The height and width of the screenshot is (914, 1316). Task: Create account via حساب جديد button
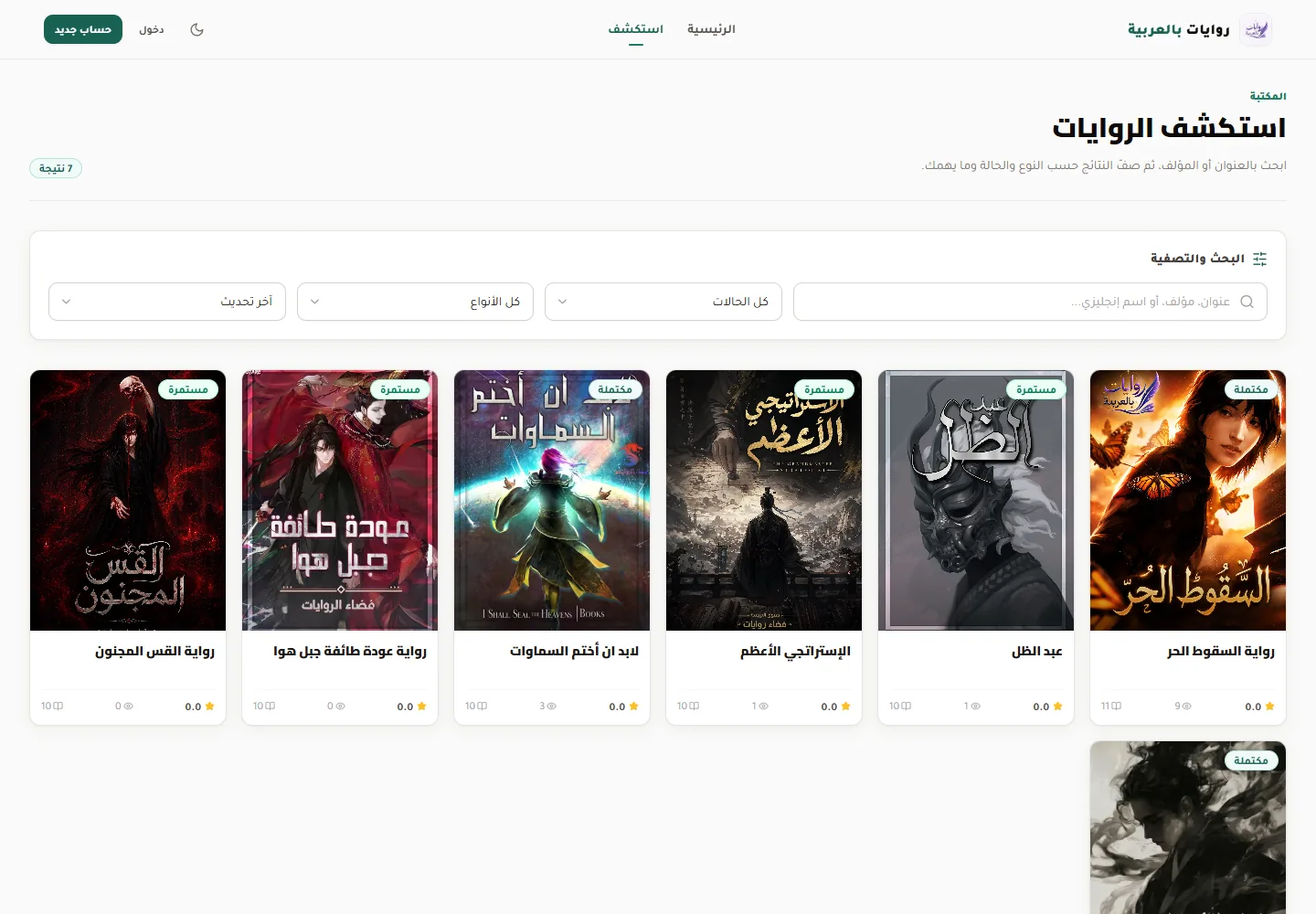(83, 29)
